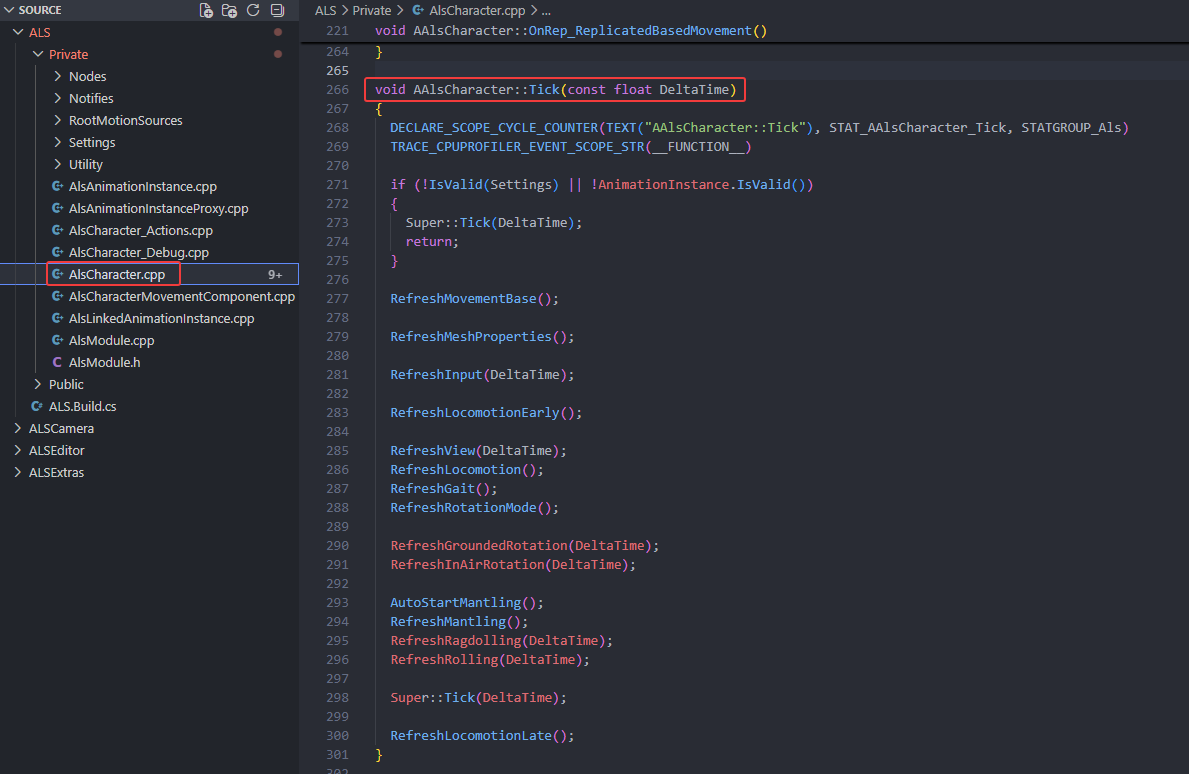Expand the Public folder
1189x774 pixels.
click(38, 384)
